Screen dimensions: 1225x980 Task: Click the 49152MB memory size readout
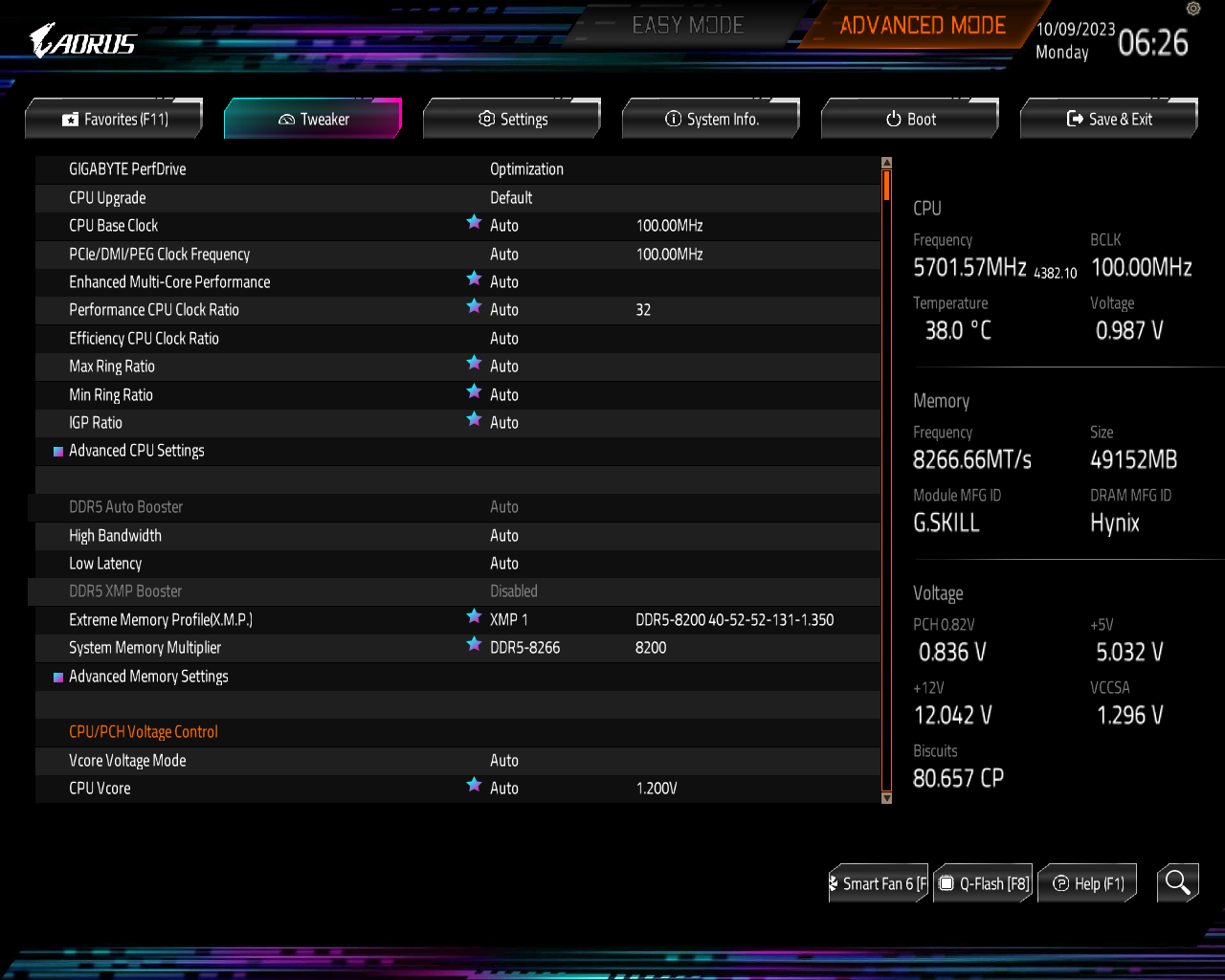click(1134, 460)
